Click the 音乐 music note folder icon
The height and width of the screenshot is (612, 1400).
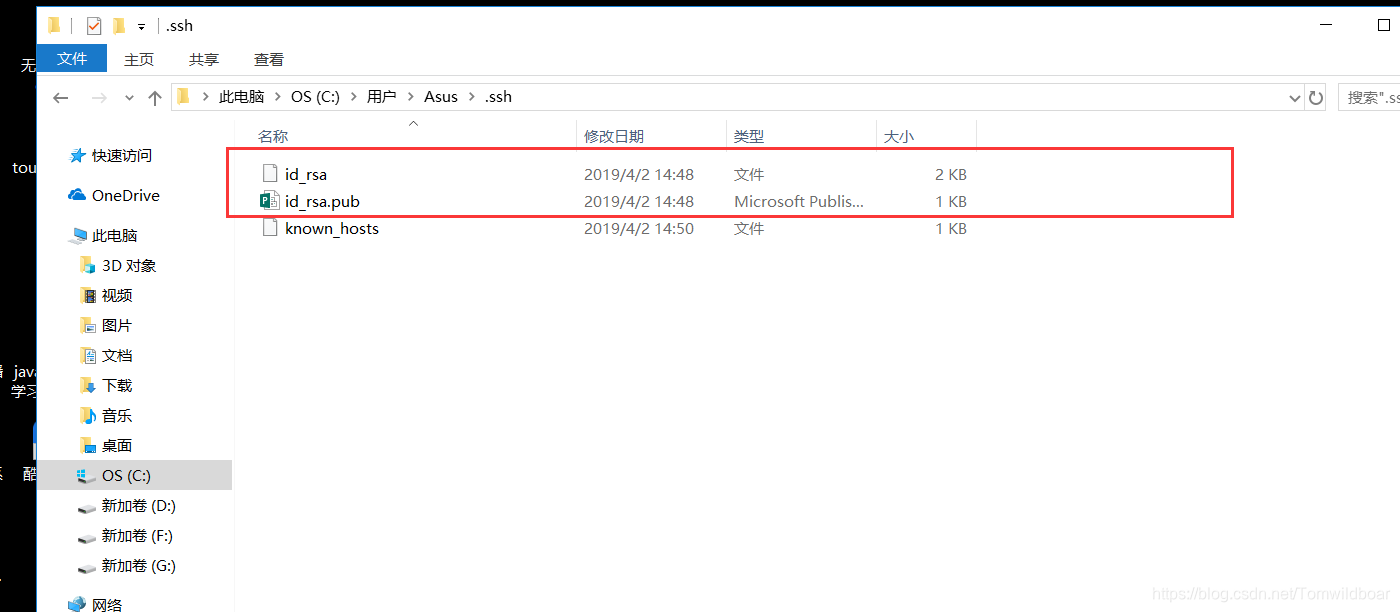point(87,415)
